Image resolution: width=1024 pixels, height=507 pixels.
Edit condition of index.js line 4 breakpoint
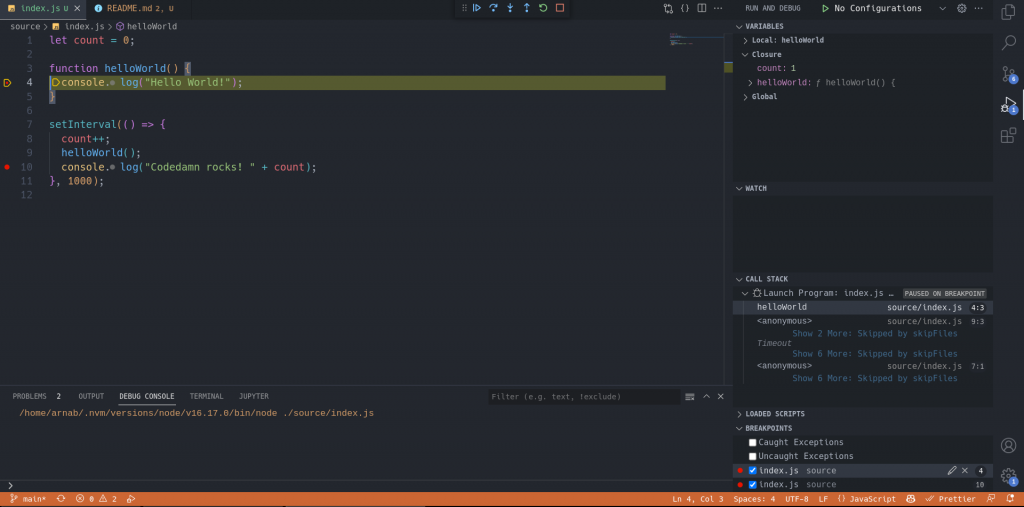[952, 470]
